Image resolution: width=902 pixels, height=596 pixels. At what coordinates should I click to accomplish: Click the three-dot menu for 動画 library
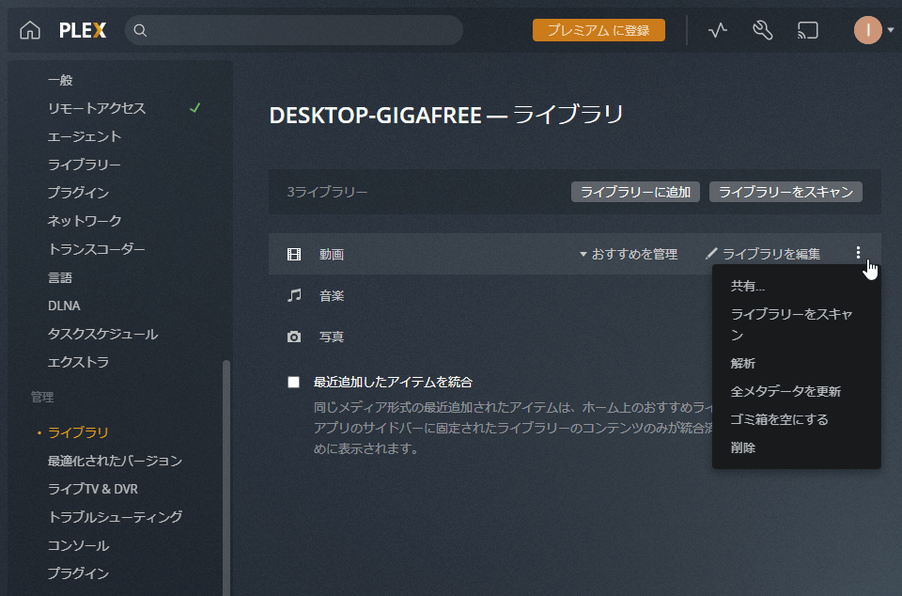pyautogui.click(x=858, y=253)
